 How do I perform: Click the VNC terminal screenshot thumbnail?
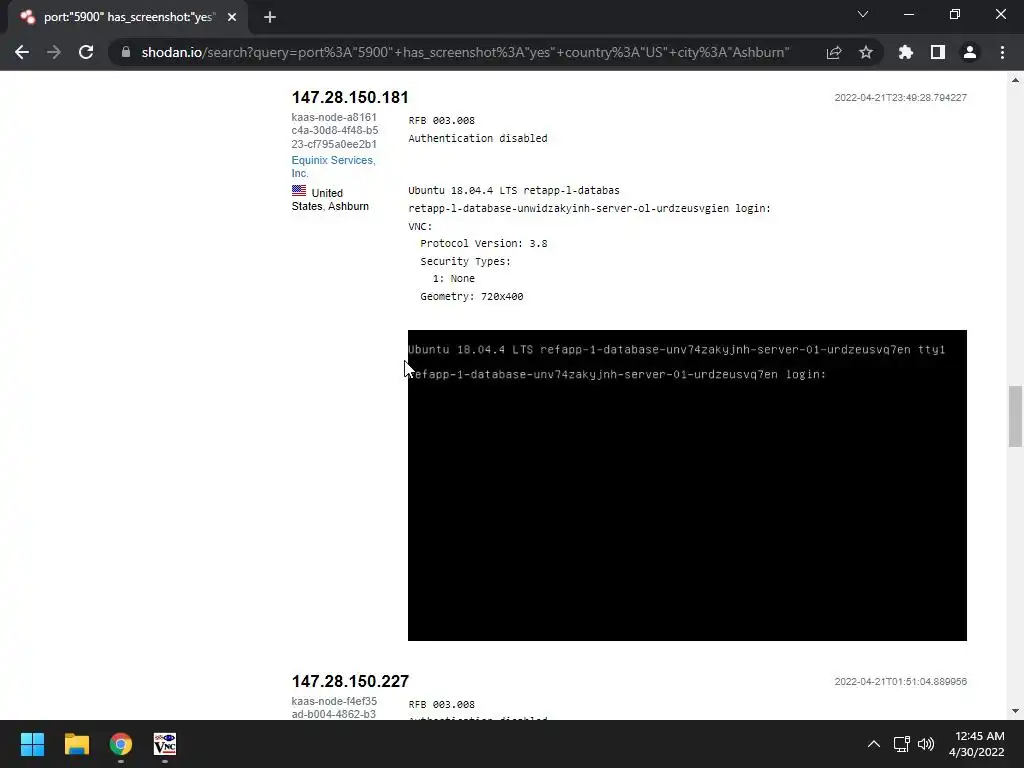[687, 485]
